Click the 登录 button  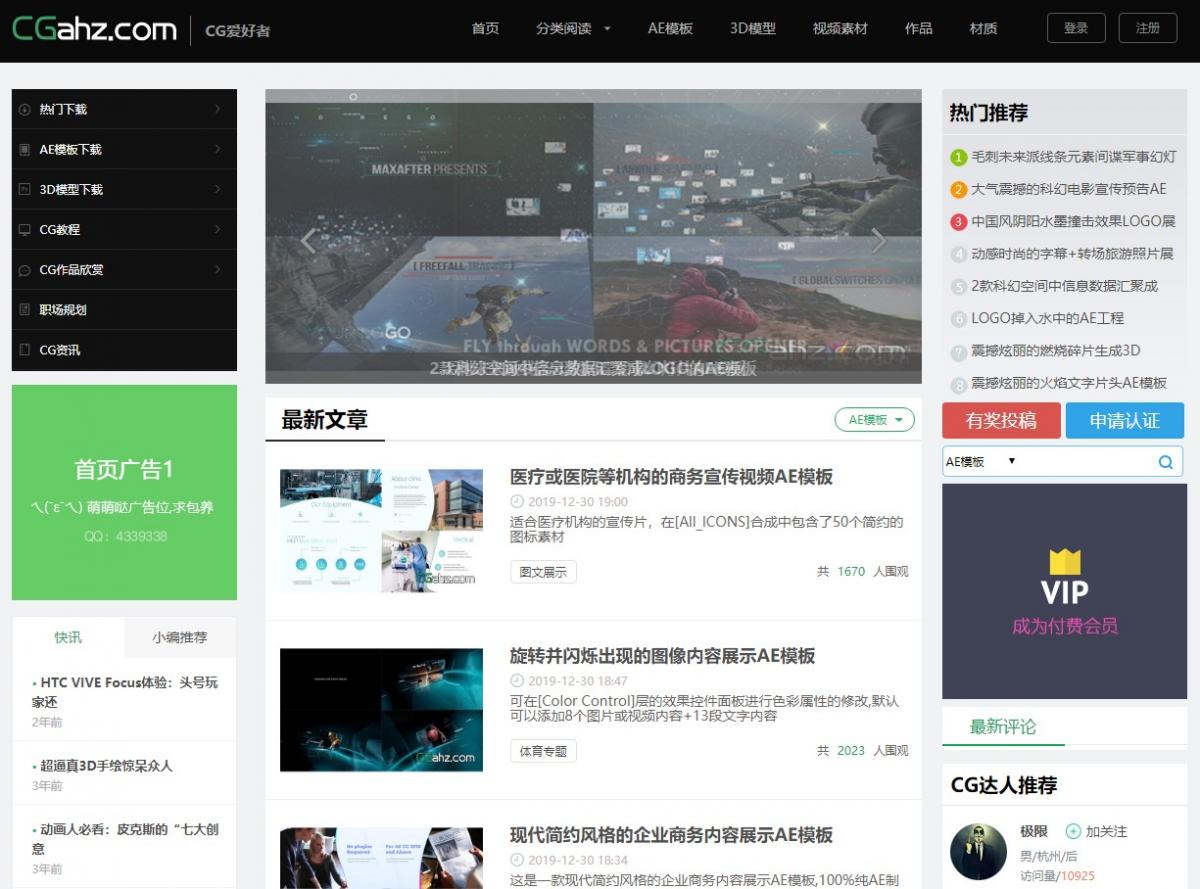(x=1076, y=28)
